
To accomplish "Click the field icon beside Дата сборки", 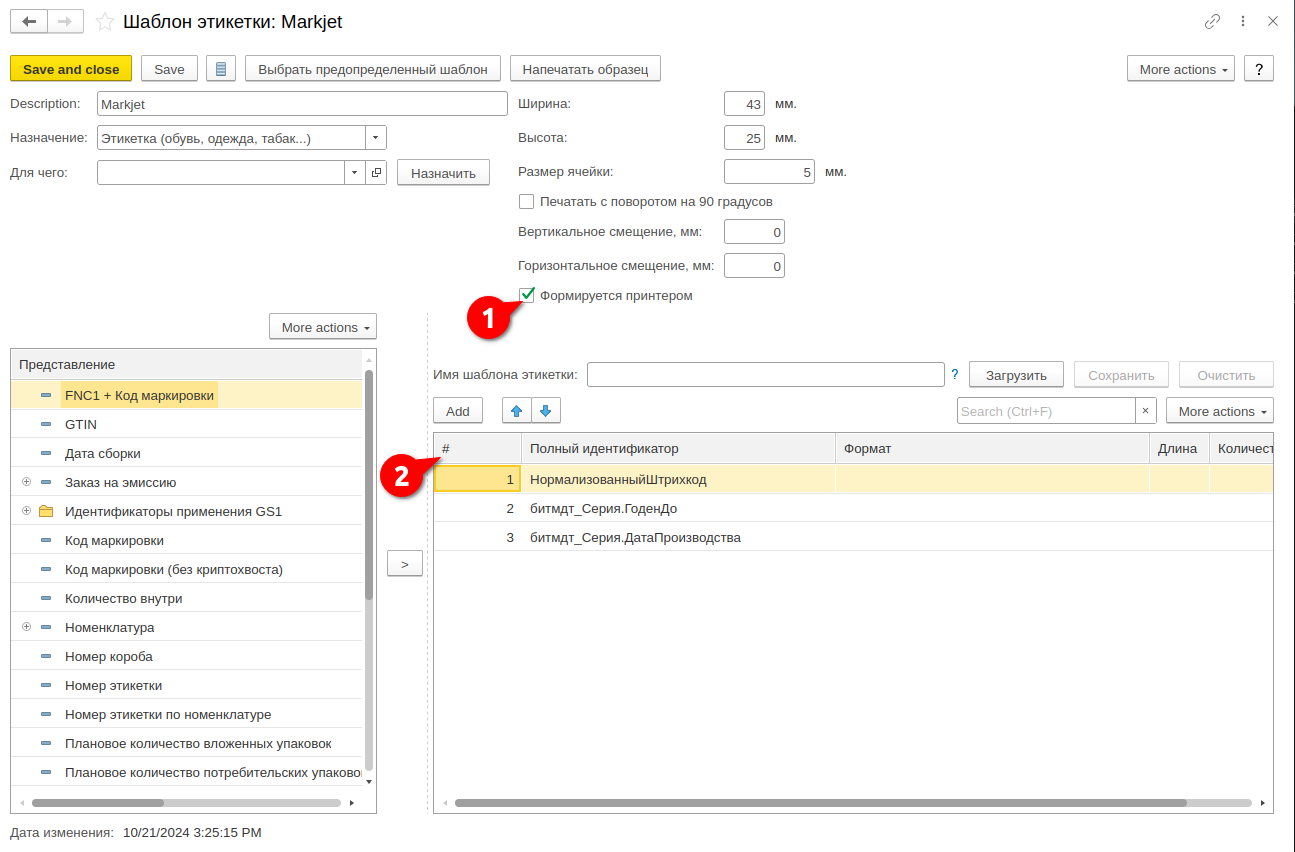I will [46, 453].
